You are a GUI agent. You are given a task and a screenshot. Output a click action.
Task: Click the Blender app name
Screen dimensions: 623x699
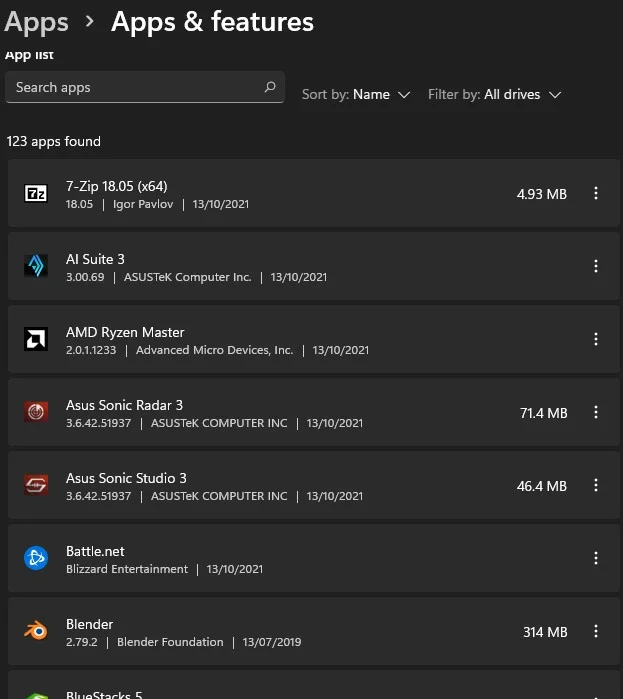[x=90, y=624]
